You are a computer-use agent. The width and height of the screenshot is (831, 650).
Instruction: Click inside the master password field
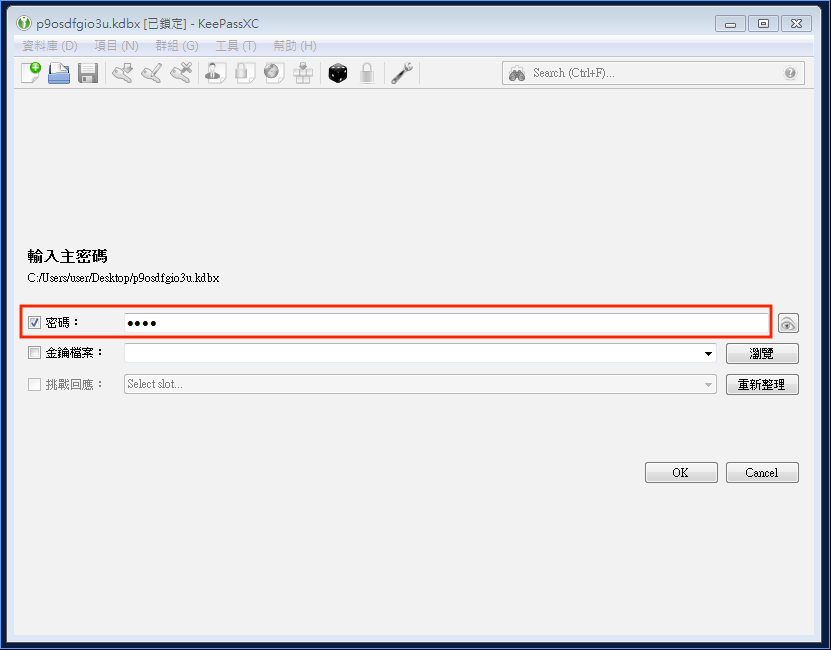pos(445,323)
